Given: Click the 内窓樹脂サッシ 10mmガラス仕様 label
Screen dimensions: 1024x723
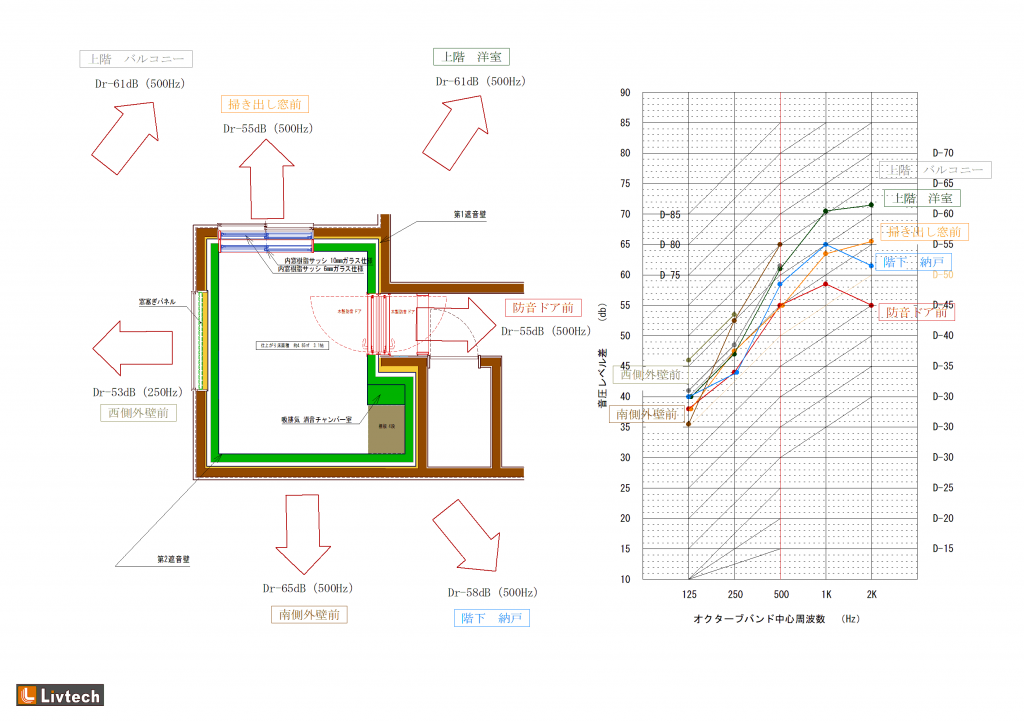Looking at the screenshot, I should click(x=328, y=261).
